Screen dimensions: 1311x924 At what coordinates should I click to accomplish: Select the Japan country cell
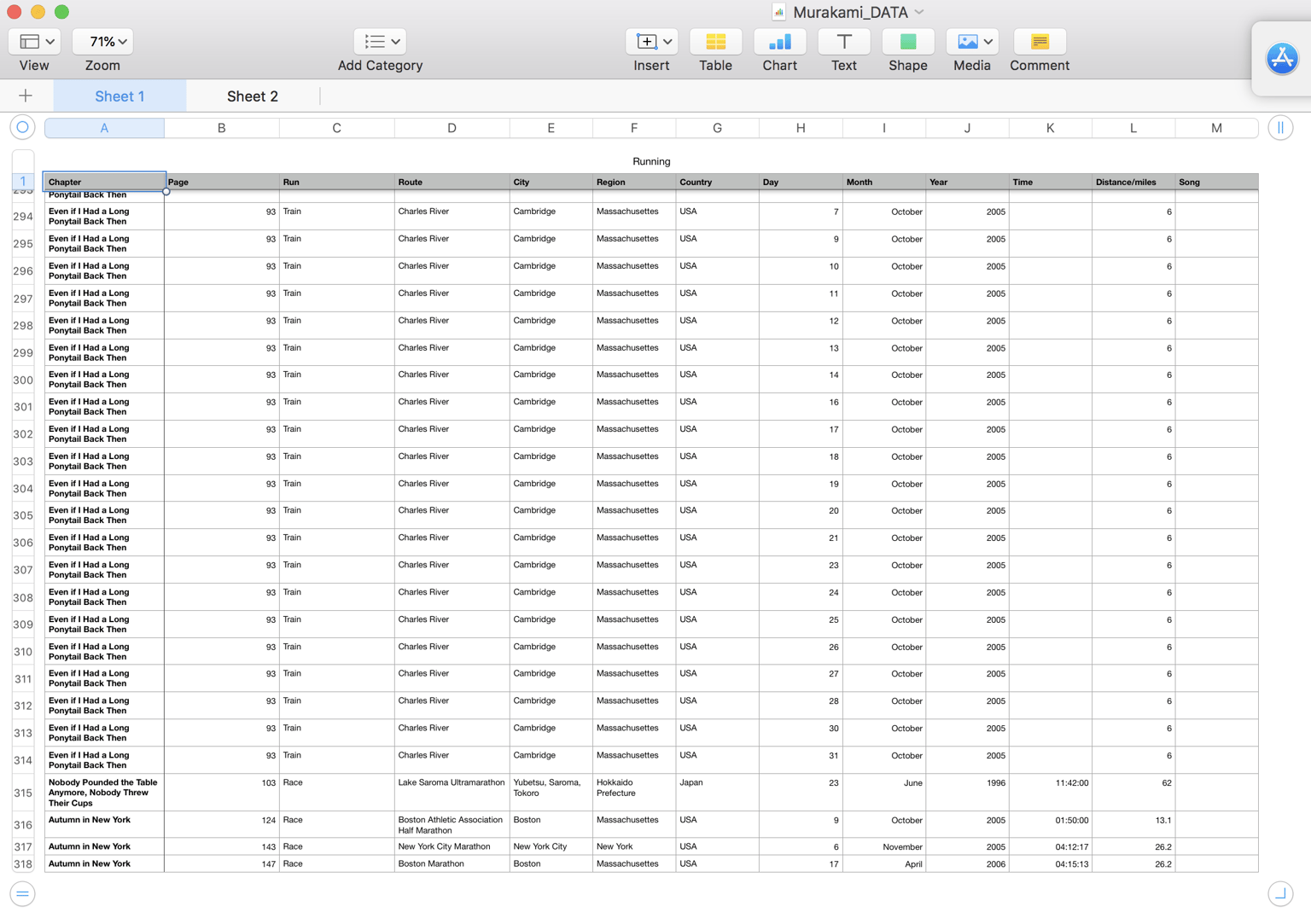click(x=718, y=793)
